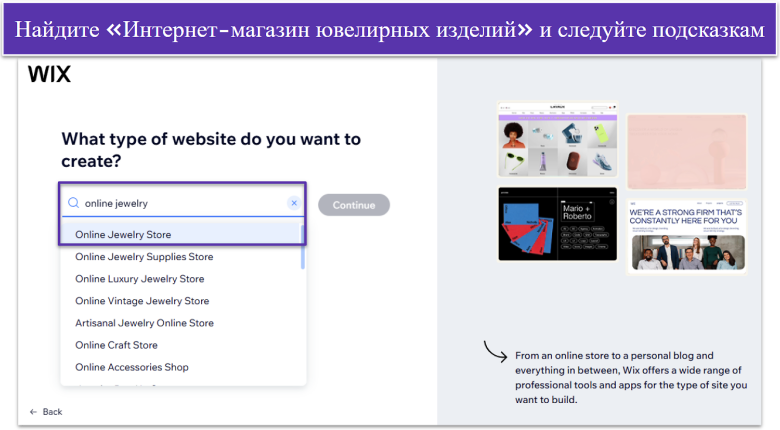Screen dimensions: 780x430
Task: Select Online Jewelry Store suggestion
Action: (x=182, y=234)
